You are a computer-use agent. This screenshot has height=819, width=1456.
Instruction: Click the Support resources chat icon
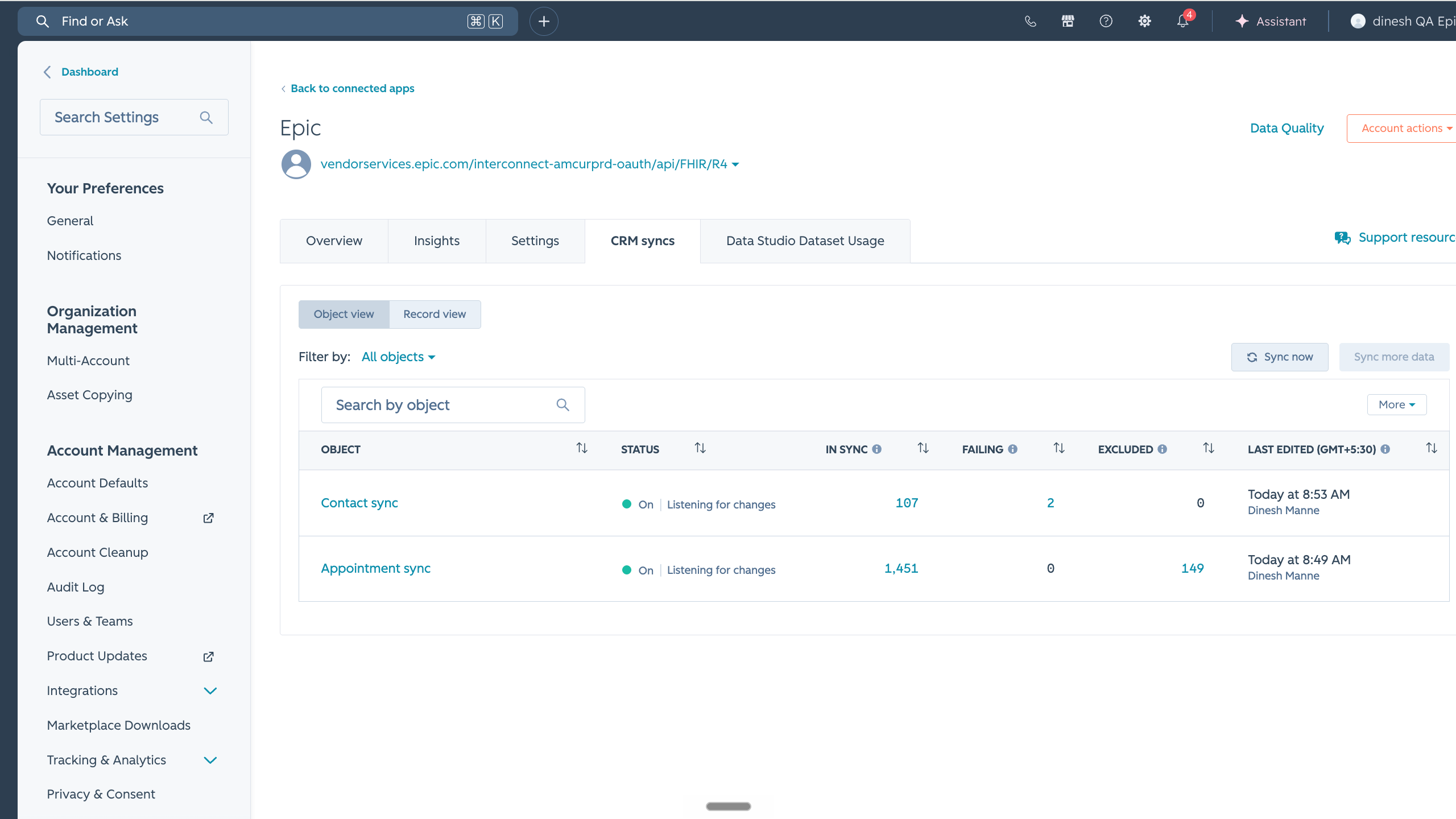(x=1342, y=238)
